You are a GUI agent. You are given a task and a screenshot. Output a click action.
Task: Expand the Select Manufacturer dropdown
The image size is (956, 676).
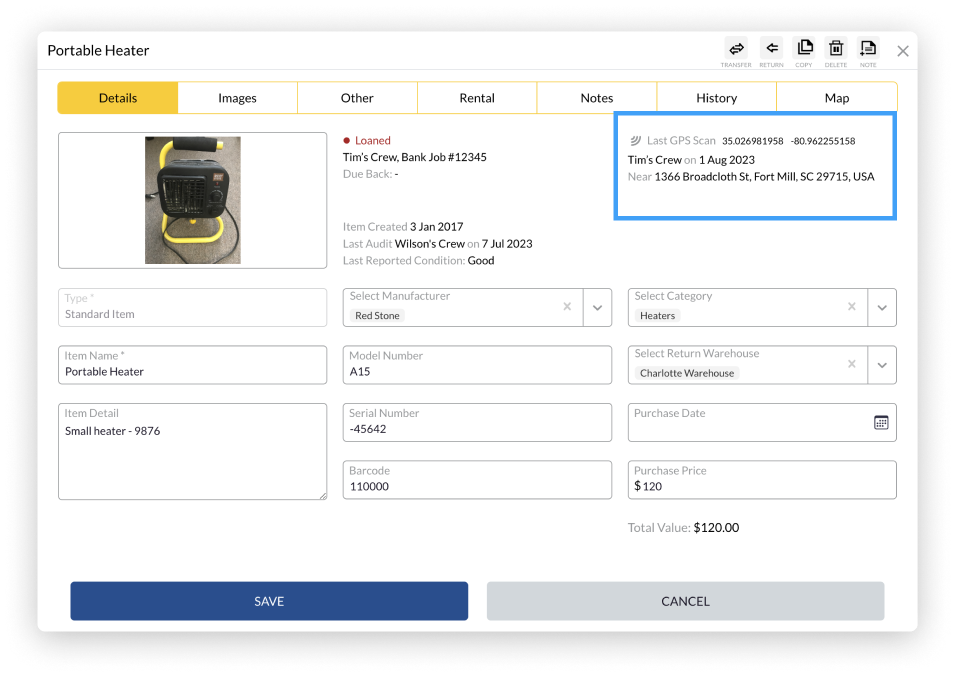click(597, 308)
